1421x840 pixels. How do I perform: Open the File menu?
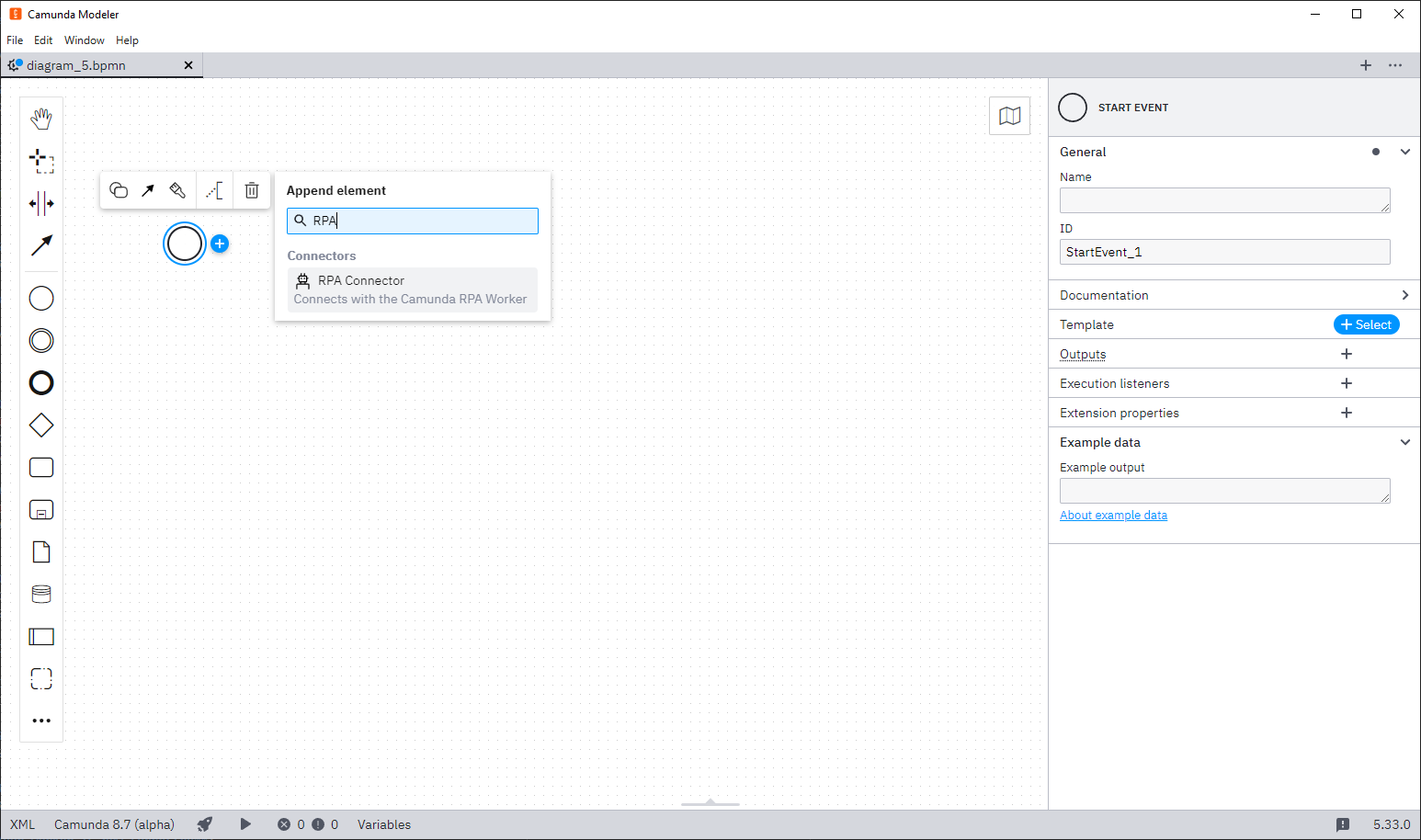(x=15, y=40)
